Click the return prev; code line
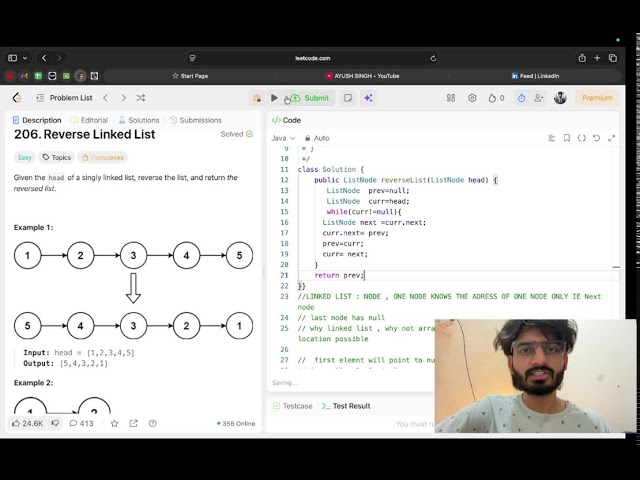 coord(339,276)
